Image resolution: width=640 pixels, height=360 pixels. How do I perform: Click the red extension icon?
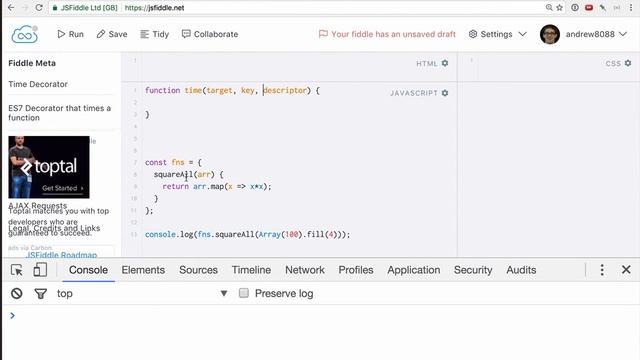(589, 7)
